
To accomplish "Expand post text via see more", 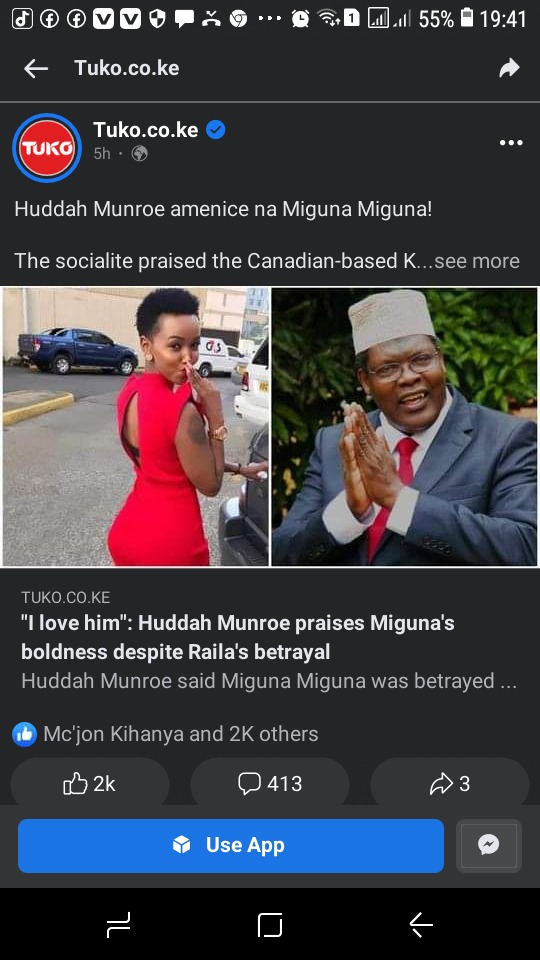I will click(477, 261).
